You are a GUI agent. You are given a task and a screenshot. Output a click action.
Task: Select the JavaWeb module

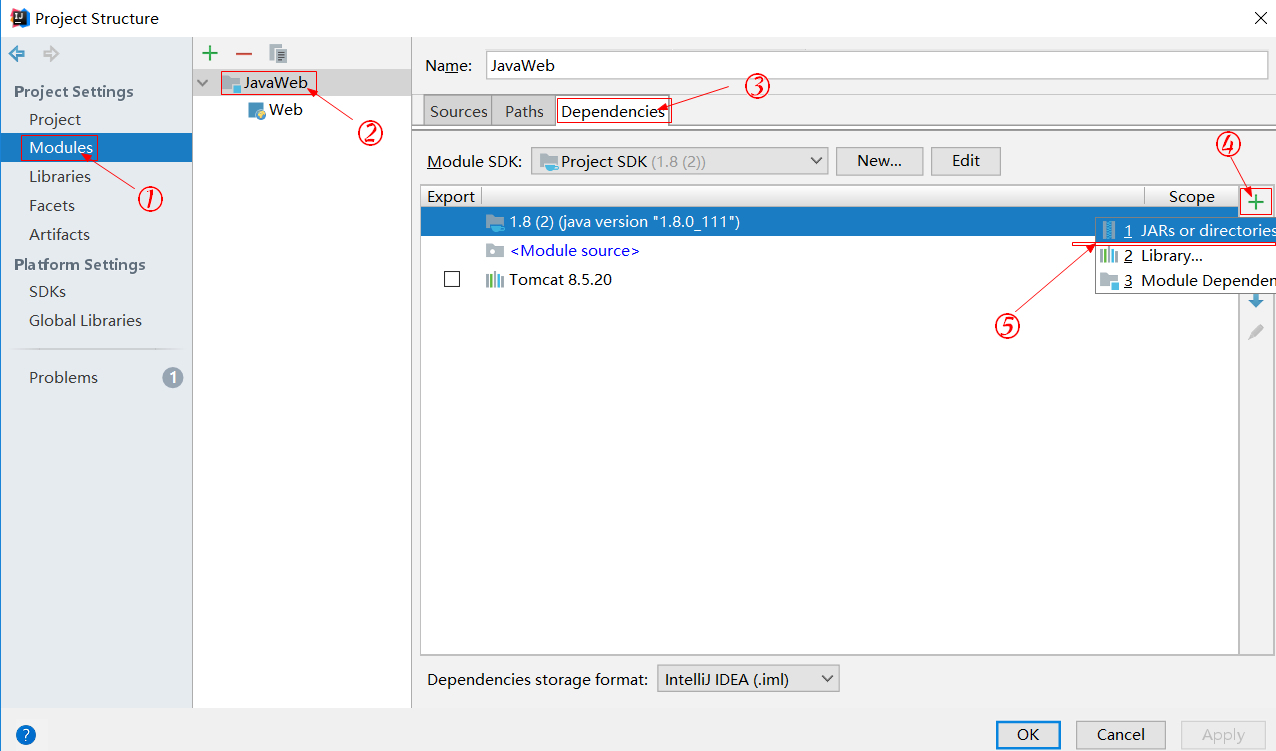coord(276,82)
